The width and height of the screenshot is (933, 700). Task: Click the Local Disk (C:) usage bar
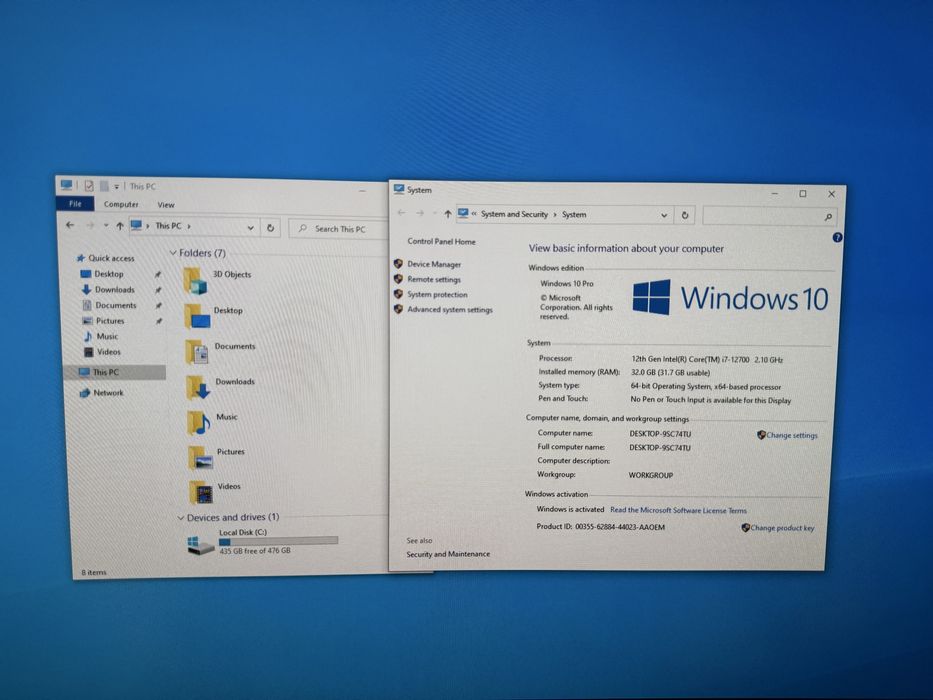point(278,541)
